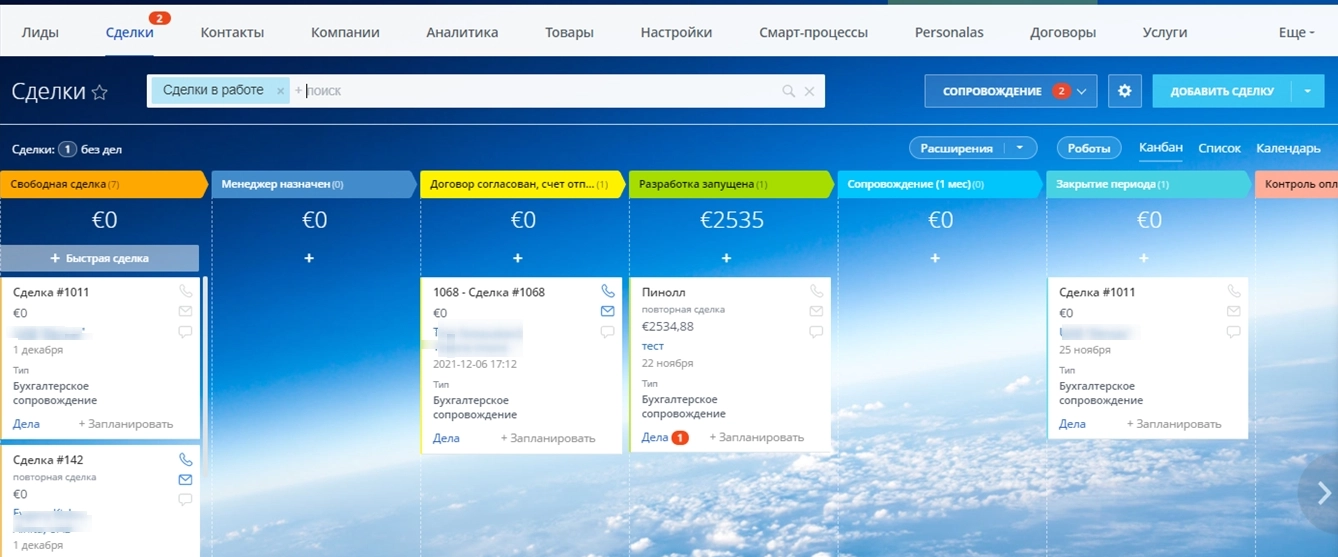Image resolution: width=1338 pixels, height=557 pixels.
Task: Open the Контакты menu tab
Action: tap(232, 32)
